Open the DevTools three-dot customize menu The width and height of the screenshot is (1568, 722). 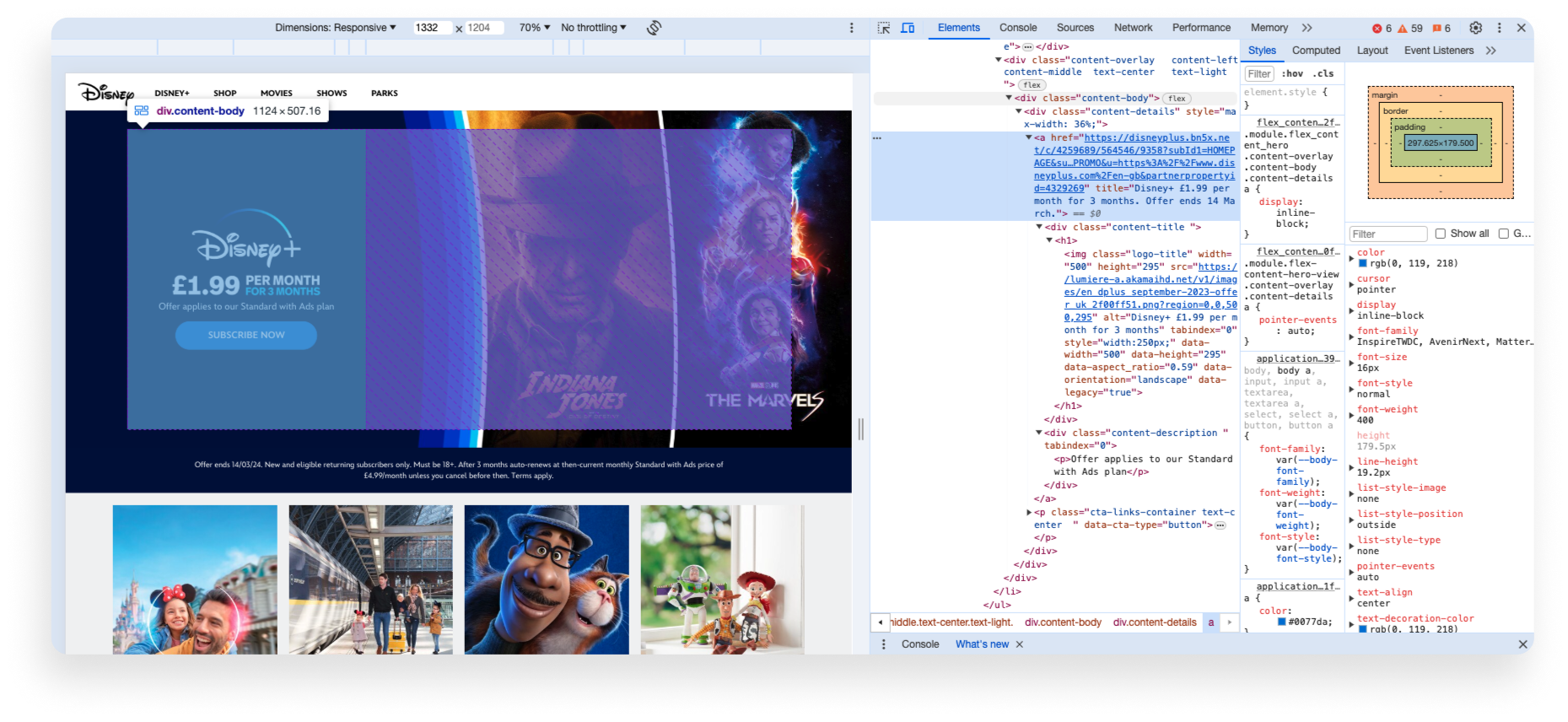[1499, 28]
